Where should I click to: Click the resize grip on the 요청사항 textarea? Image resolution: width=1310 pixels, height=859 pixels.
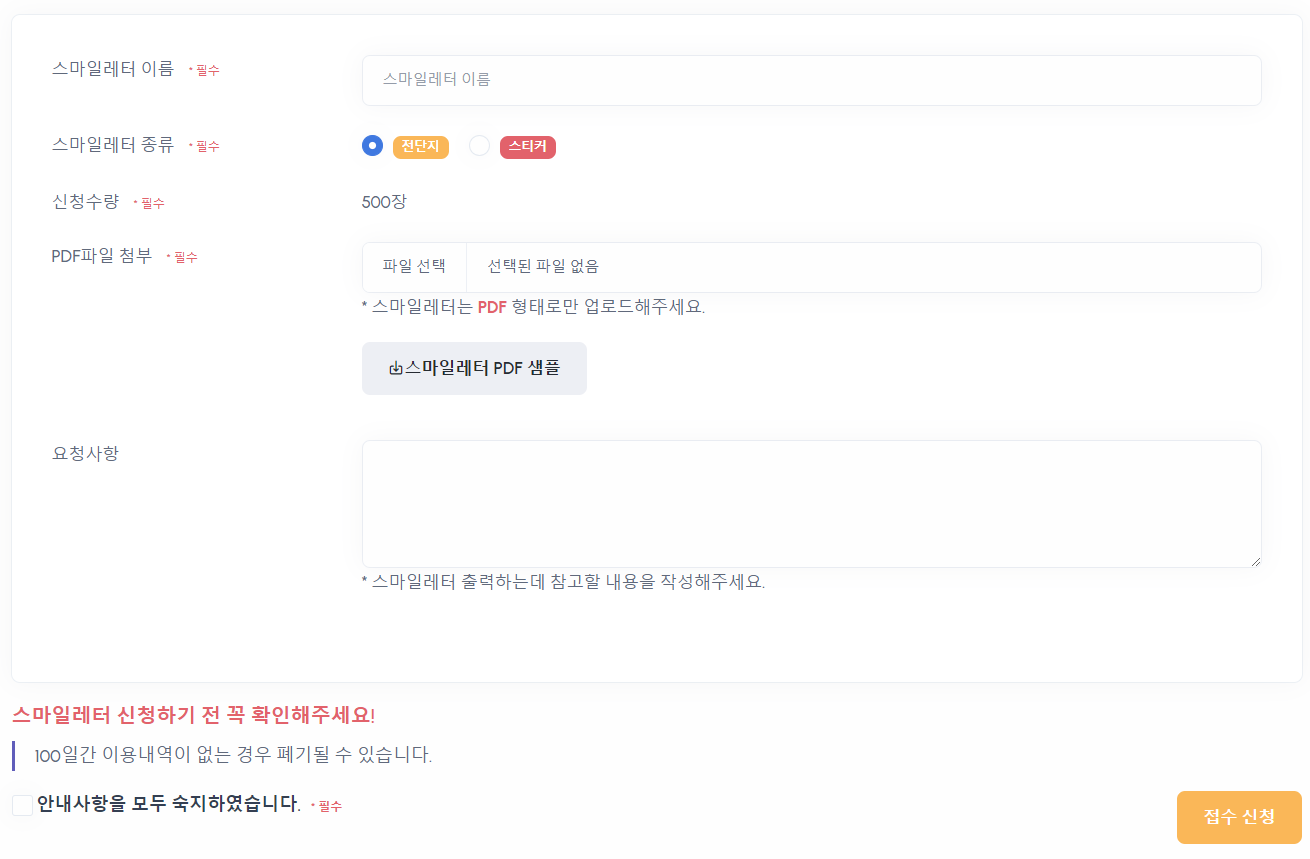[x=1254, y=560]
